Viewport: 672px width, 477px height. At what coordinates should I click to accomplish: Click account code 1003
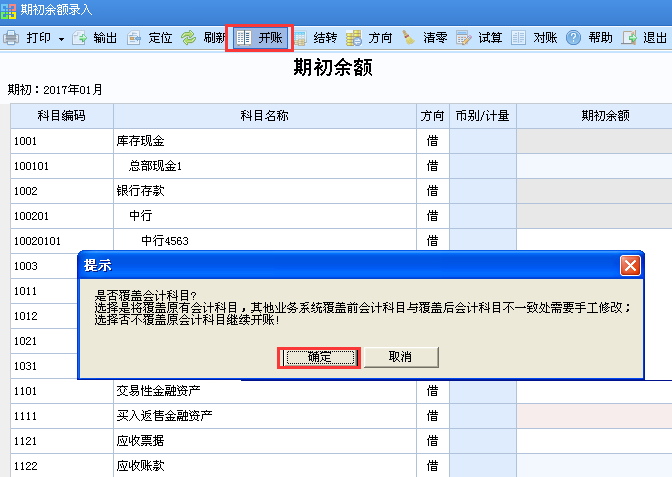point(26,266)
